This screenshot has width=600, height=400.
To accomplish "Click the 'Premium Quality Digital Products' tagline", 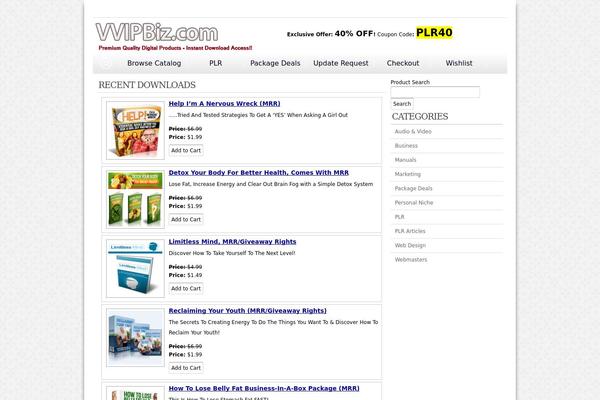I will (x=175, y=48).
